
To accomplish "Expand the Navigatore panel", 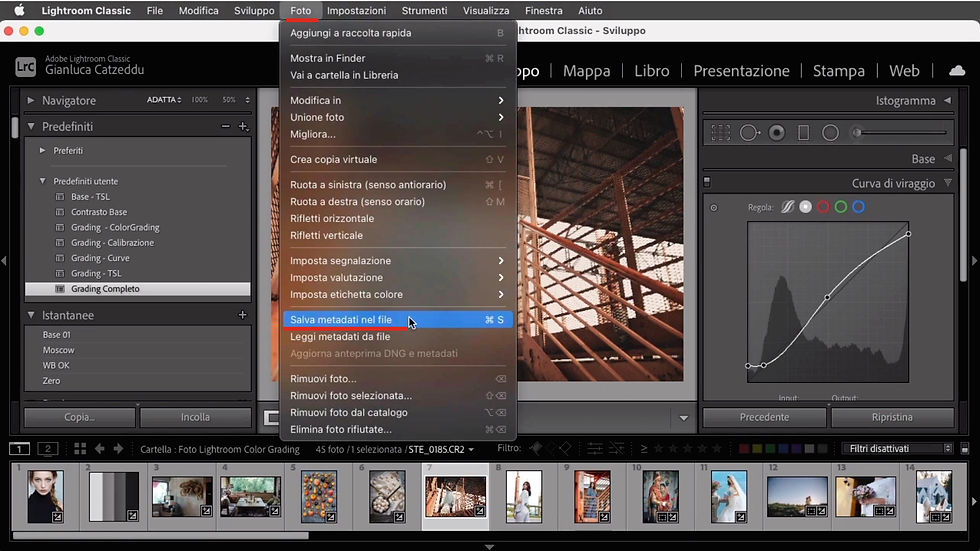I will [x=31, y=100].
